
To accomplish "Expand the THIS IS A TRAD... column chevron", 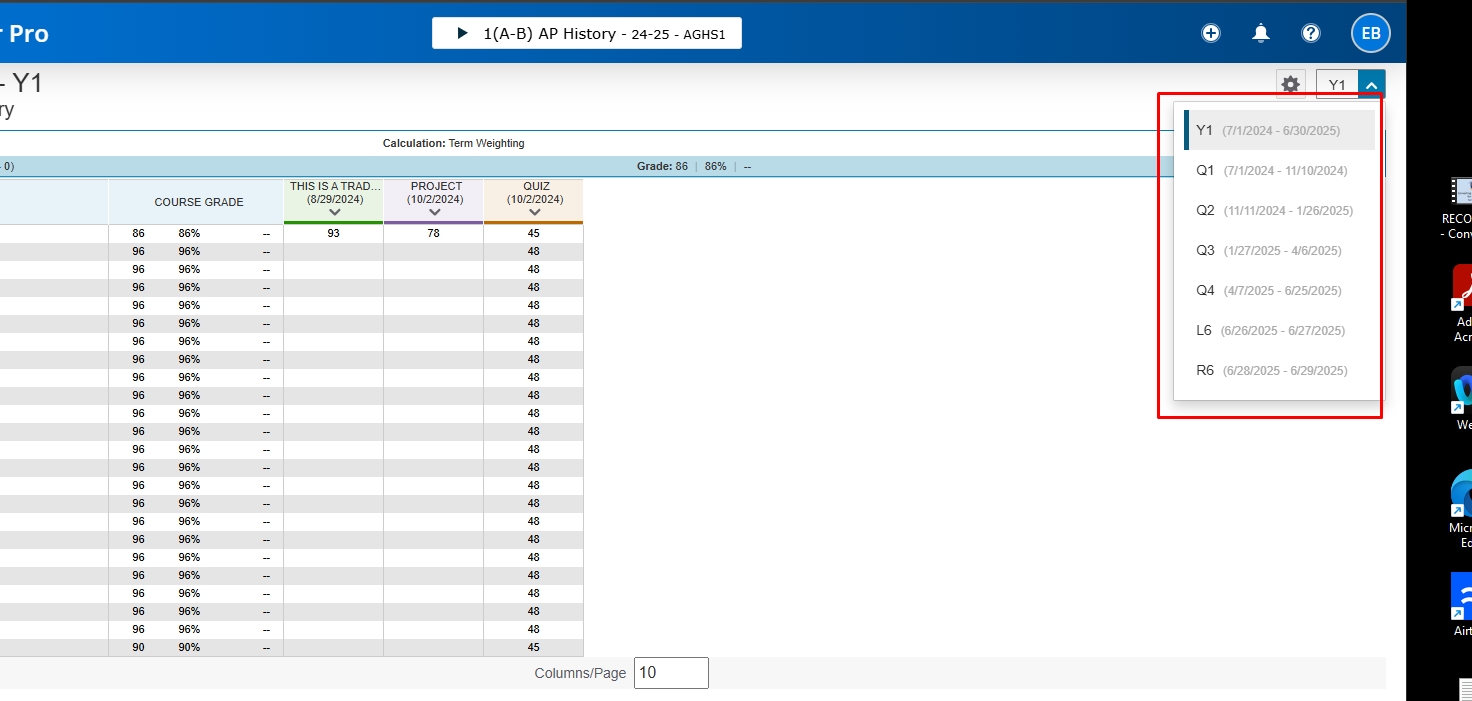I will [x=334, y=212].
